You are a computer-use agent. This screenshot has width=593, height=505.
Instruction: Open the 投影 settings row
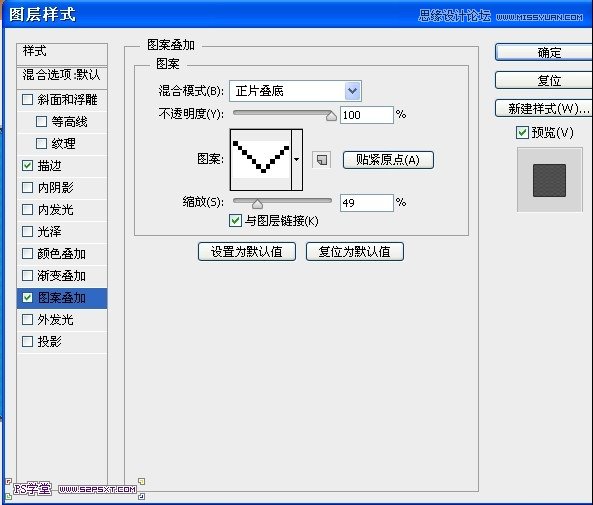click(x=62, y=342)
